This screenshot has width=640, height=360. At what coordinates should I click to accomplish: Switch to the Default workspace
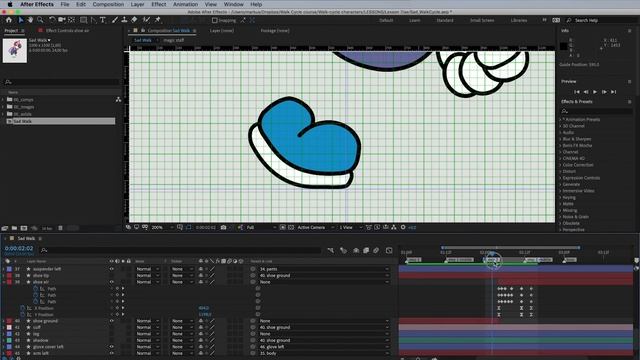(x=386, y=20)
